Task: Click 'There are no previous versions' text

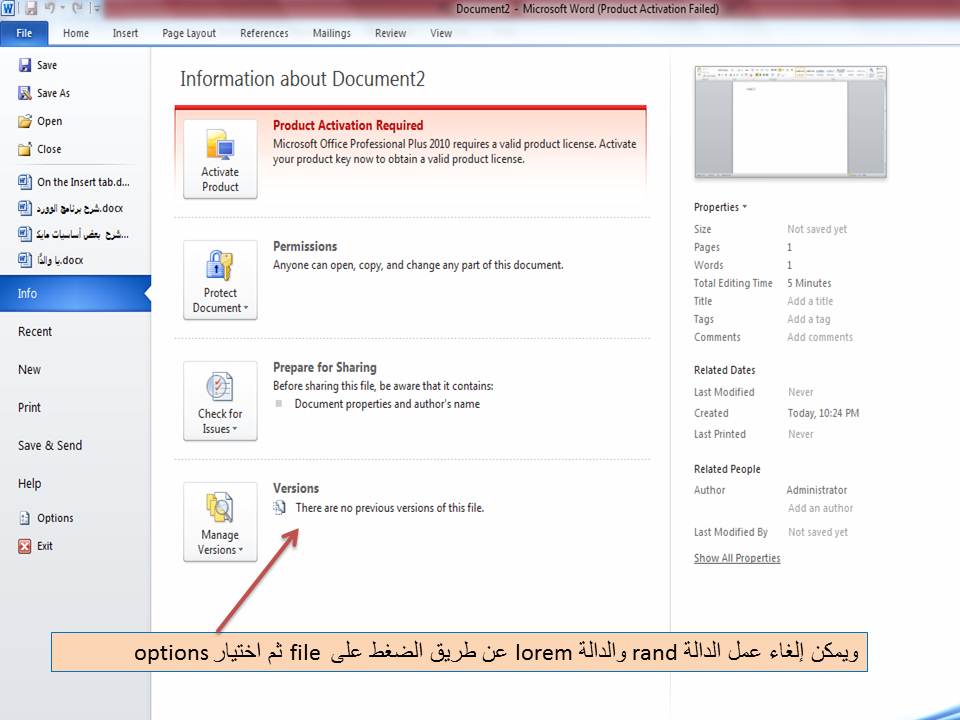Action: pyautogui.click(x=389, y=508)
